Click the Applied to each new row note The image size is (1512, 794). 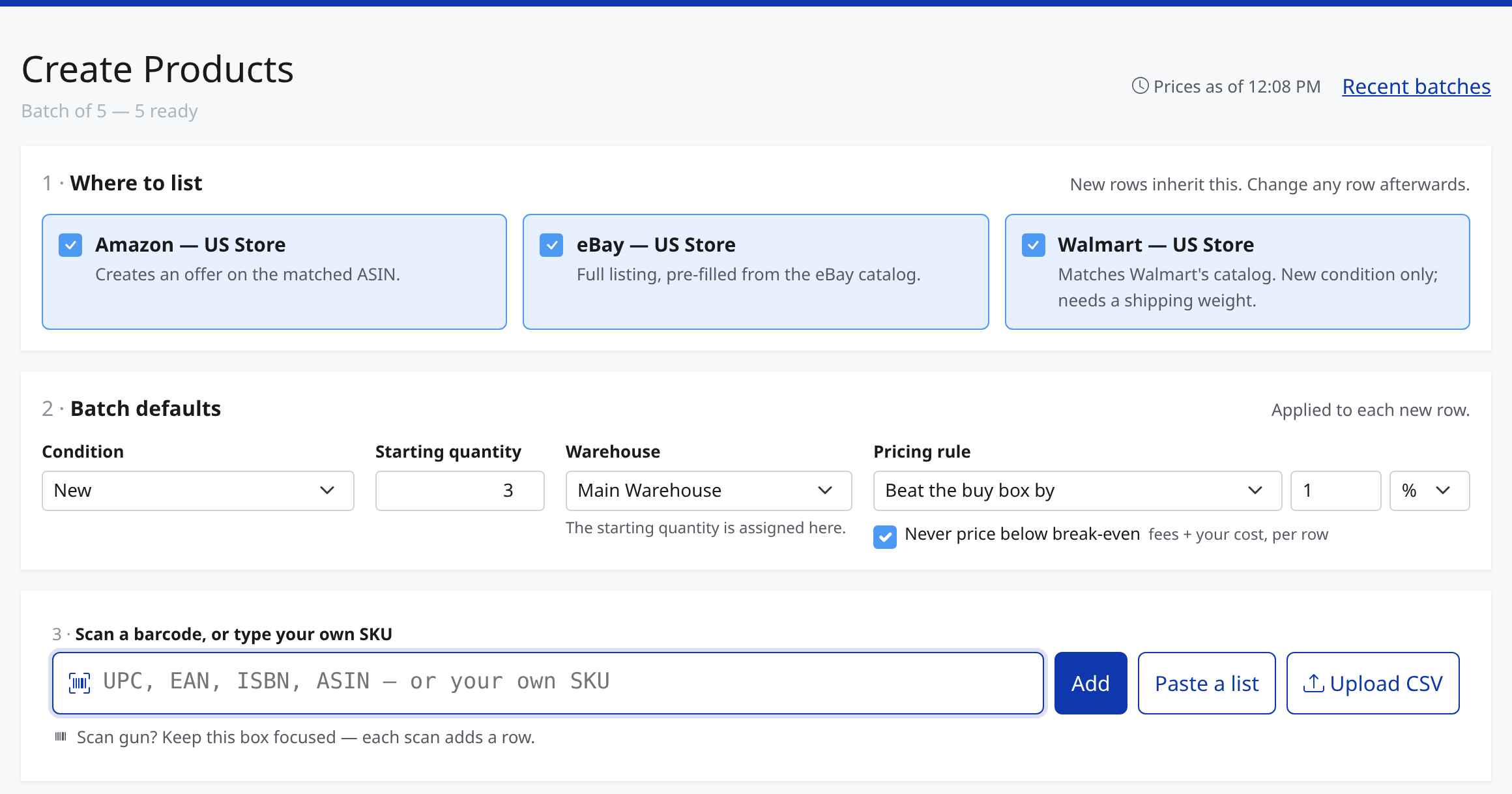(1371, 410)
